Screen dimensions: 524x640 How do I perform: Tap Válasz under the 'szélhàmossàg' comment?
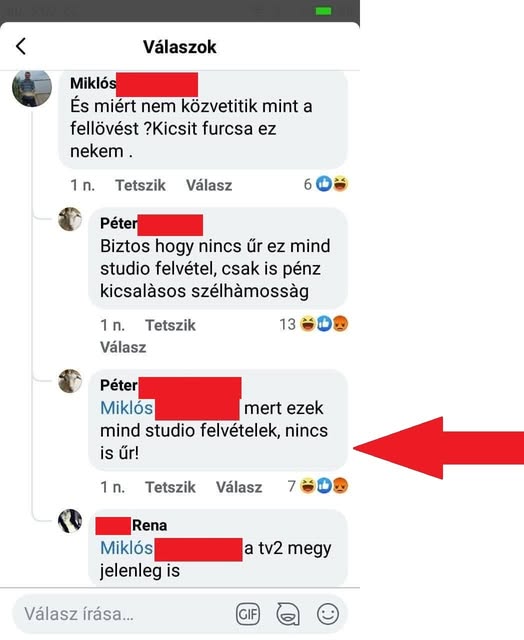[x=123, y=347]
